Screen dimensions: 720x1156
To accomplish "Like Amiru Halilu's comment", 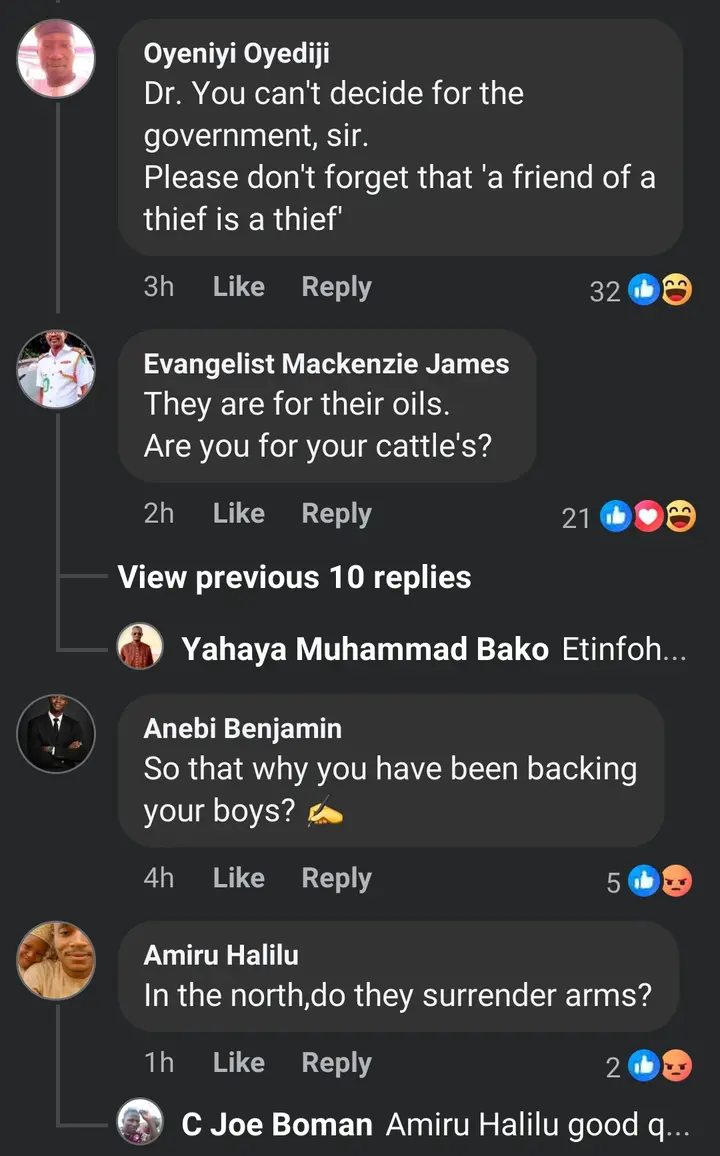I will tap(238, 1063).
